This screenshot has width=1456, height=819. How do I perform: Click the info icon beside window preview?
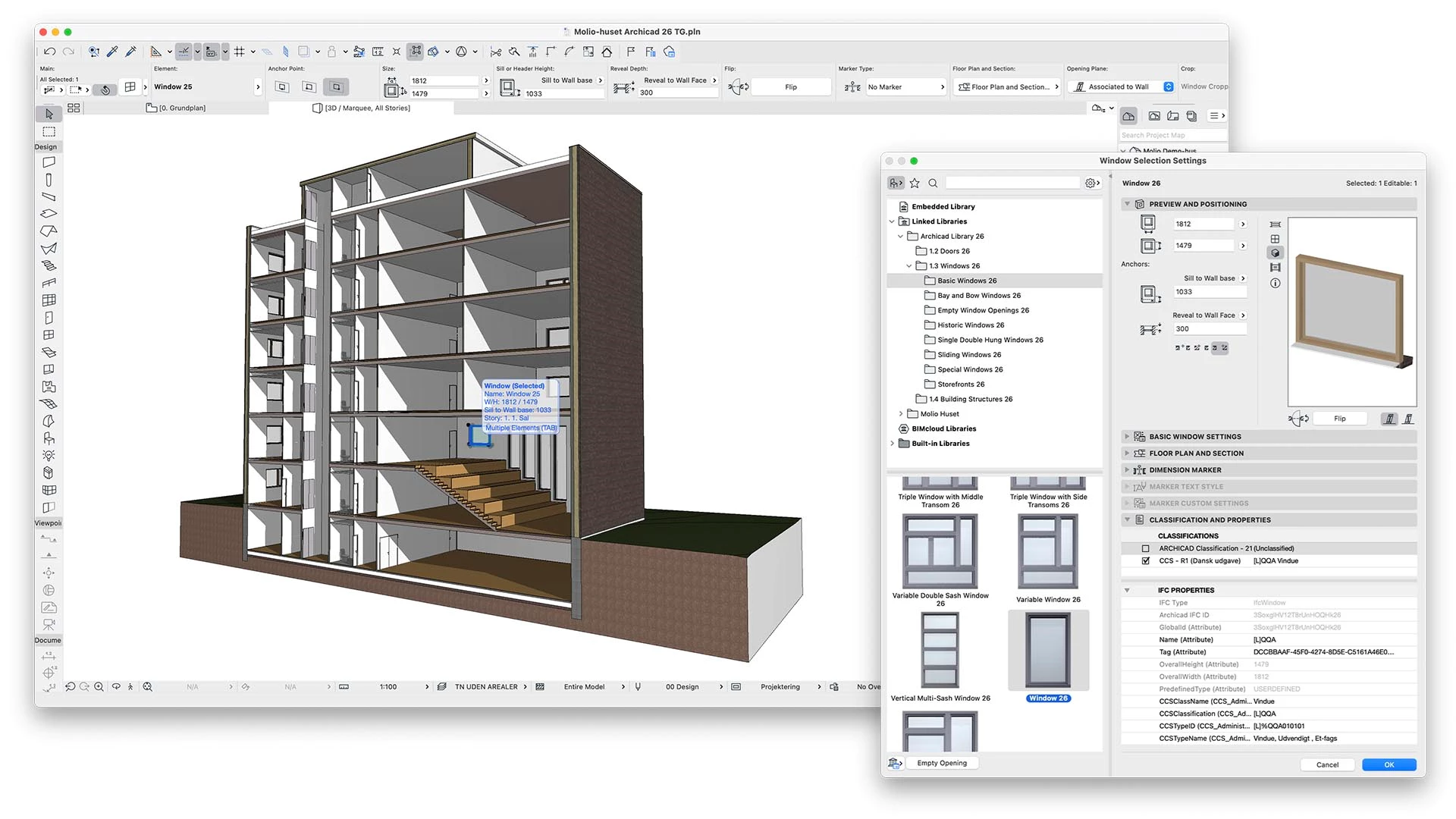tap(1276, 283)
